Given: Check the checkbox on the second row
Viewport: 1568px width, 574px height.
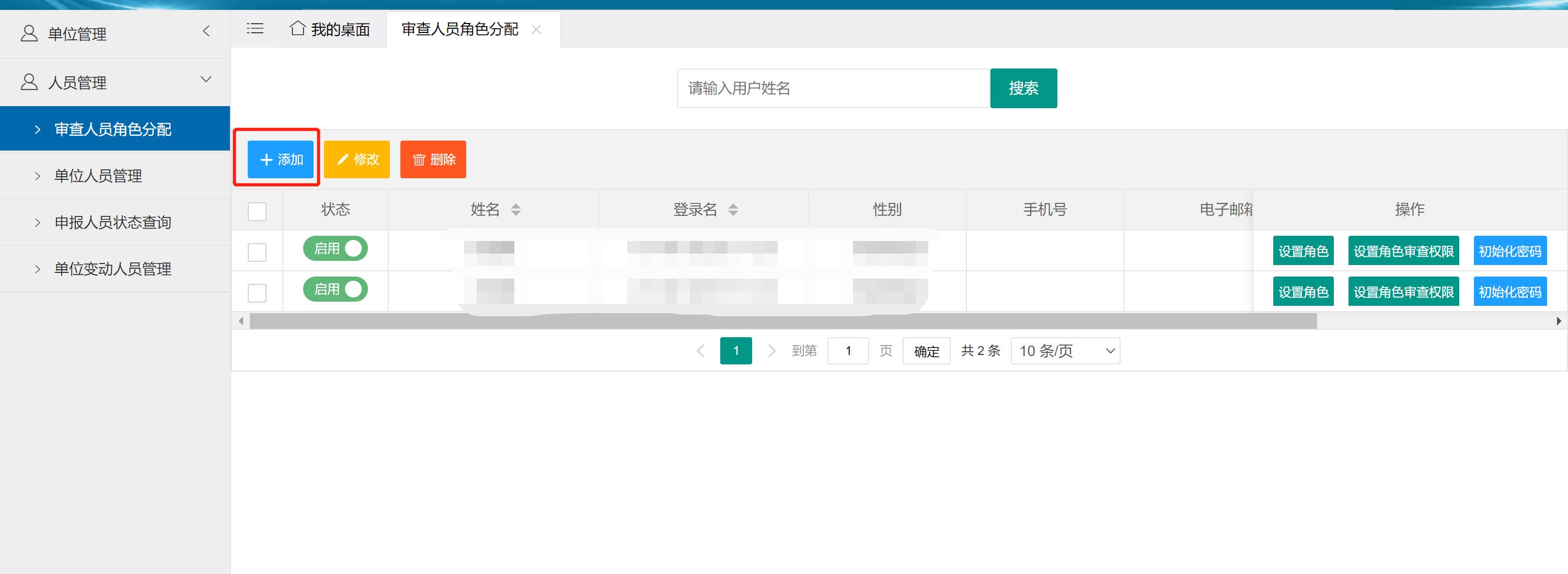Looking at the screenshot, I should click(x=257, y=292).
